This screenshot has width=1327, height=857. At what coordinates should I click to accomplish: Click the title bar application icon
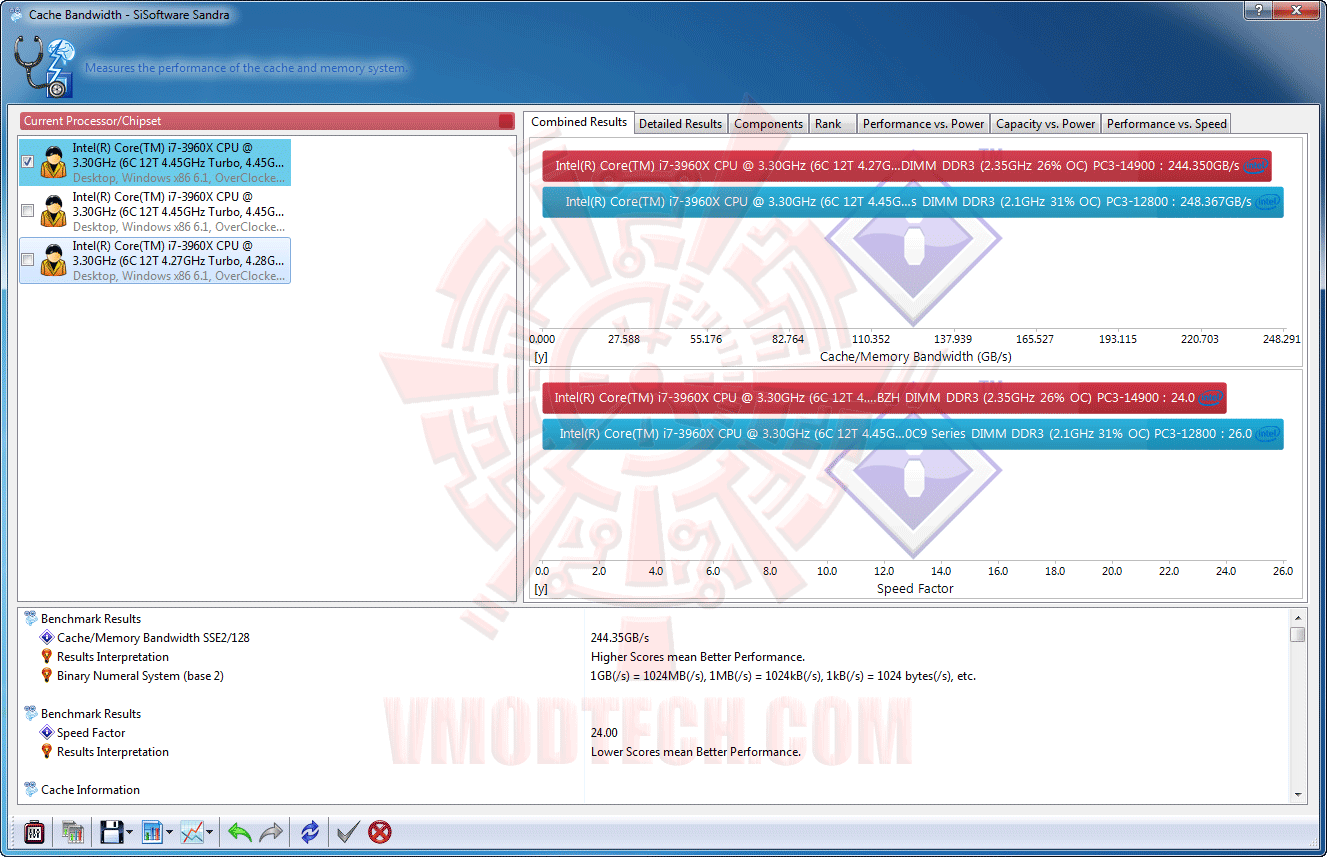(x=17, y=14)
